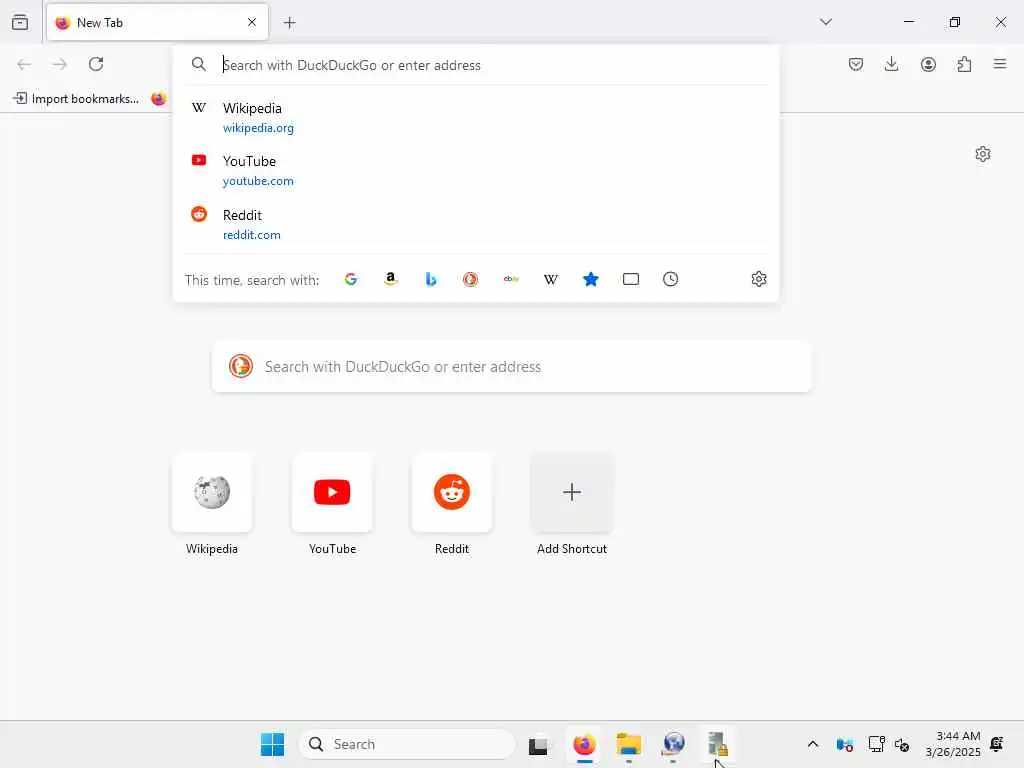Go forward one page
This screenshot has height=768, width=1024.
tap(59, 64)
